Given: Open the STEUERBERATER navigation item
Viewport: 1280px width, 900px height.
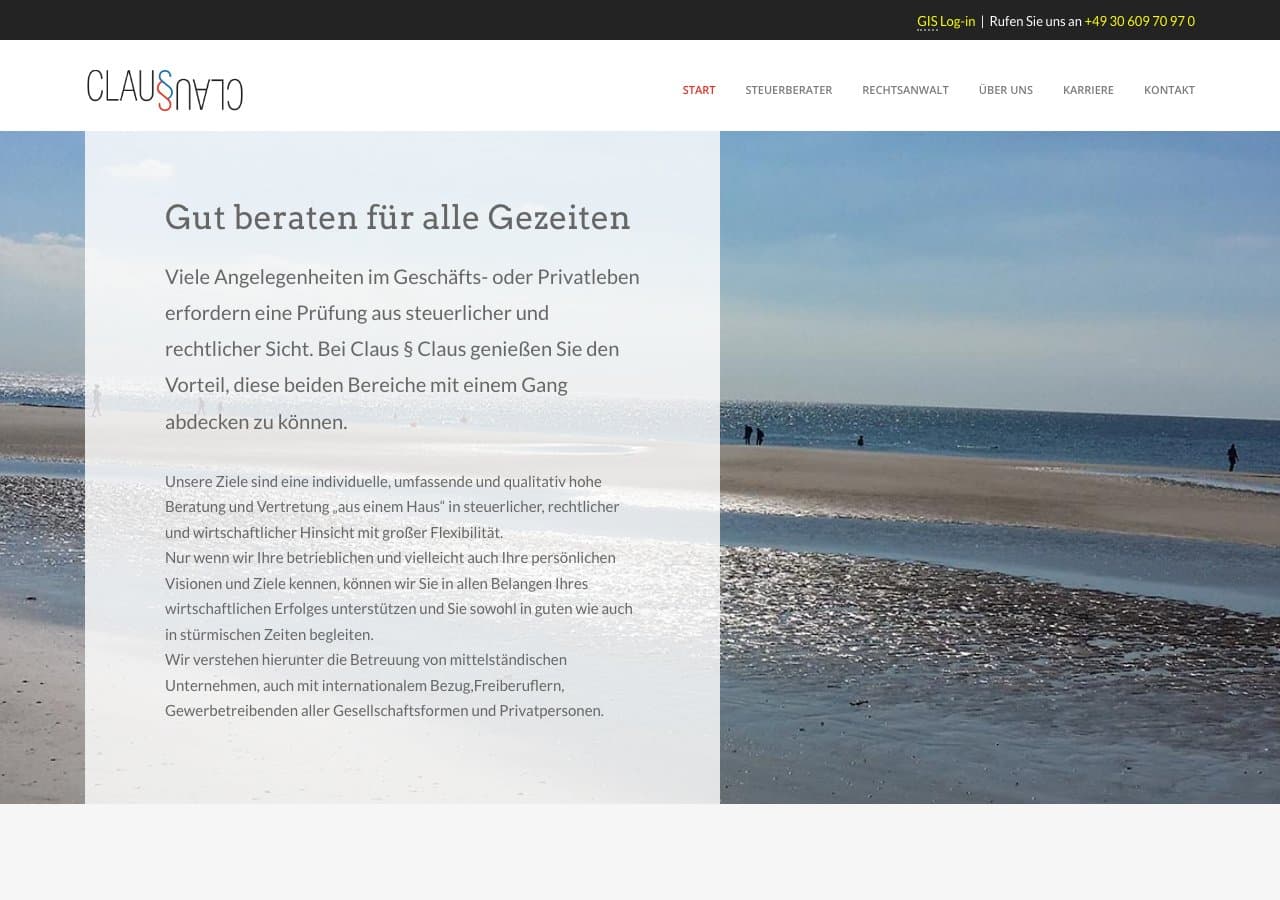Looking at the screenshot, I should (x=788, y=90).
